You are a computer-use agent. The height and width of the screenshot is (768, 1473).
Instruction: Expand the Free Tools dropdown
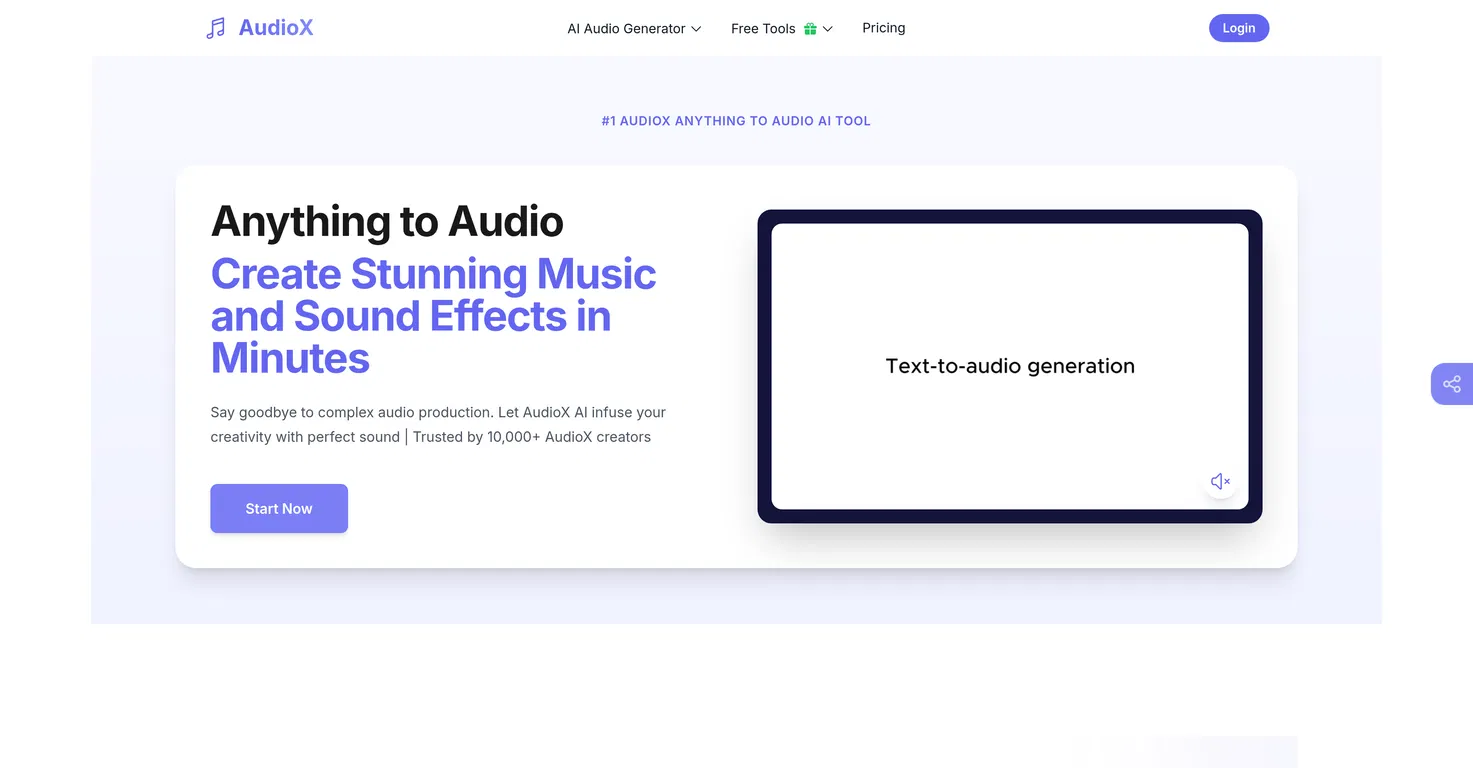tap(781, 29)
